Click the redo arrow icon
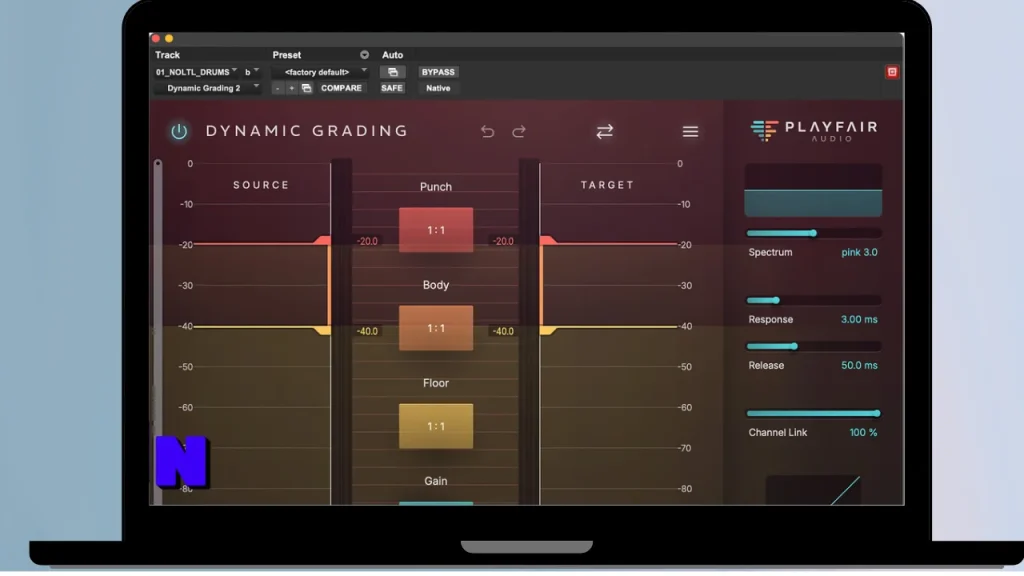 pos(519,131)
